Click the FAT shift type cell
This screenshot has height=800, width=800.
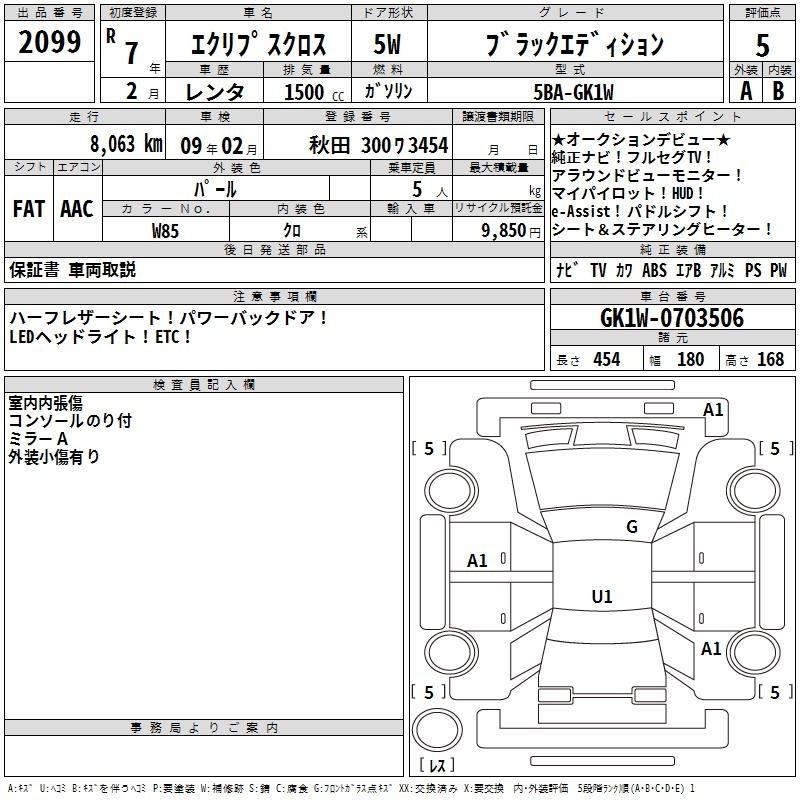[28, 208]
